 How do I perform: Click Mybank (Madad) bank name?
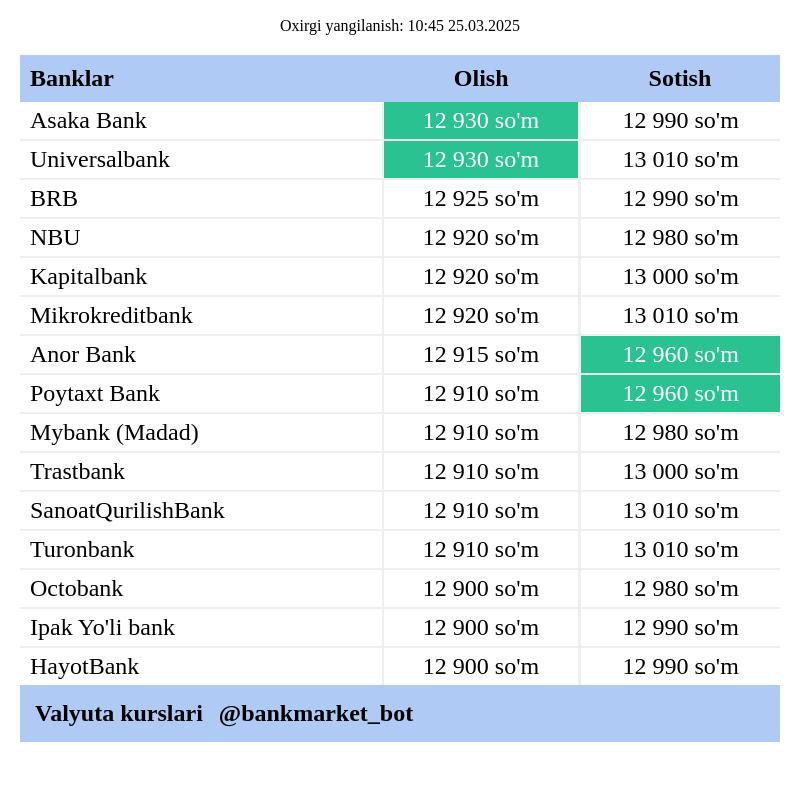pos(114,433)
